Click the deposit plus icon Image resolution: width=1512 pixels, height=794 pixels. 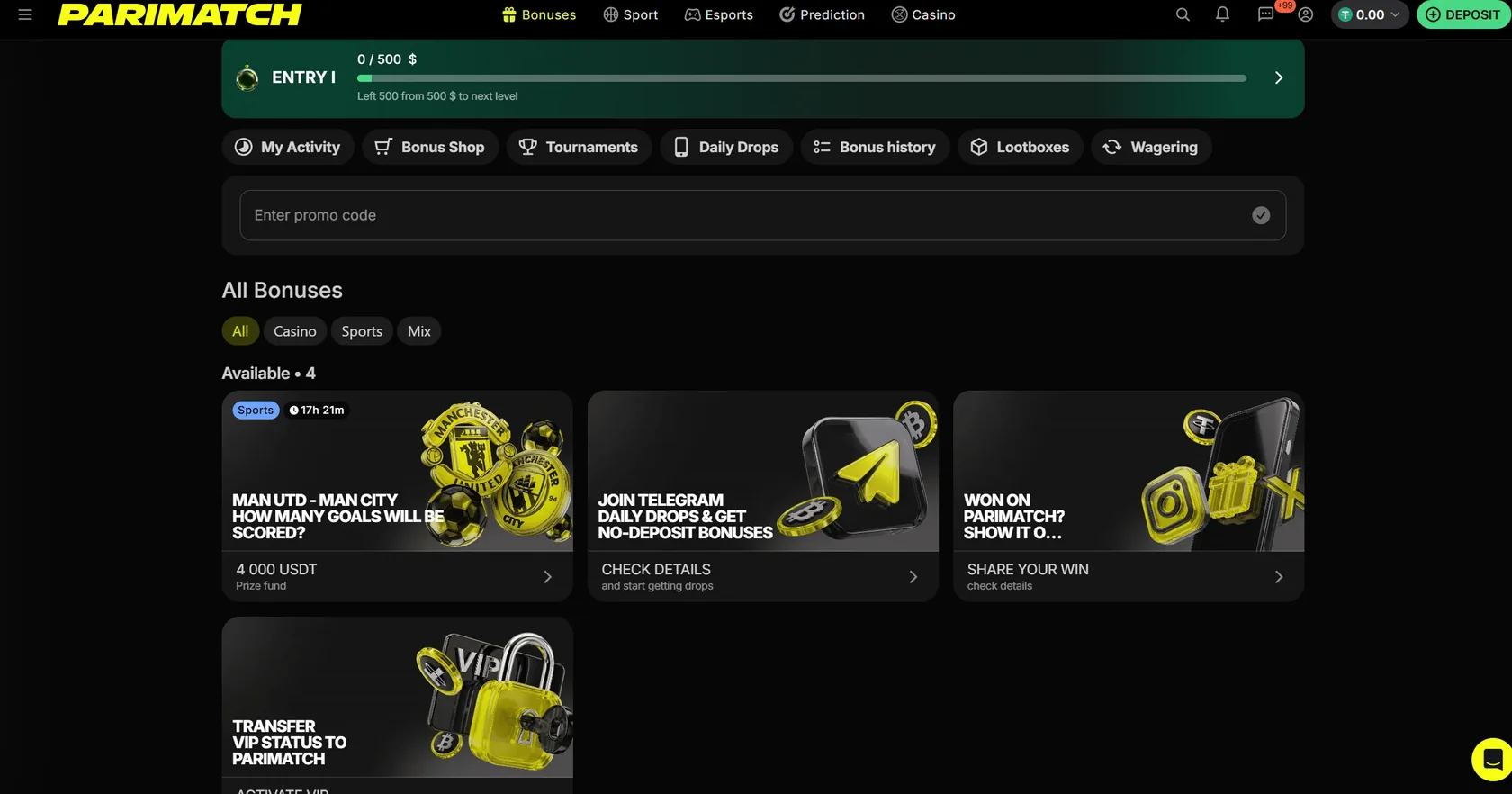click(x=1433, y=14)
